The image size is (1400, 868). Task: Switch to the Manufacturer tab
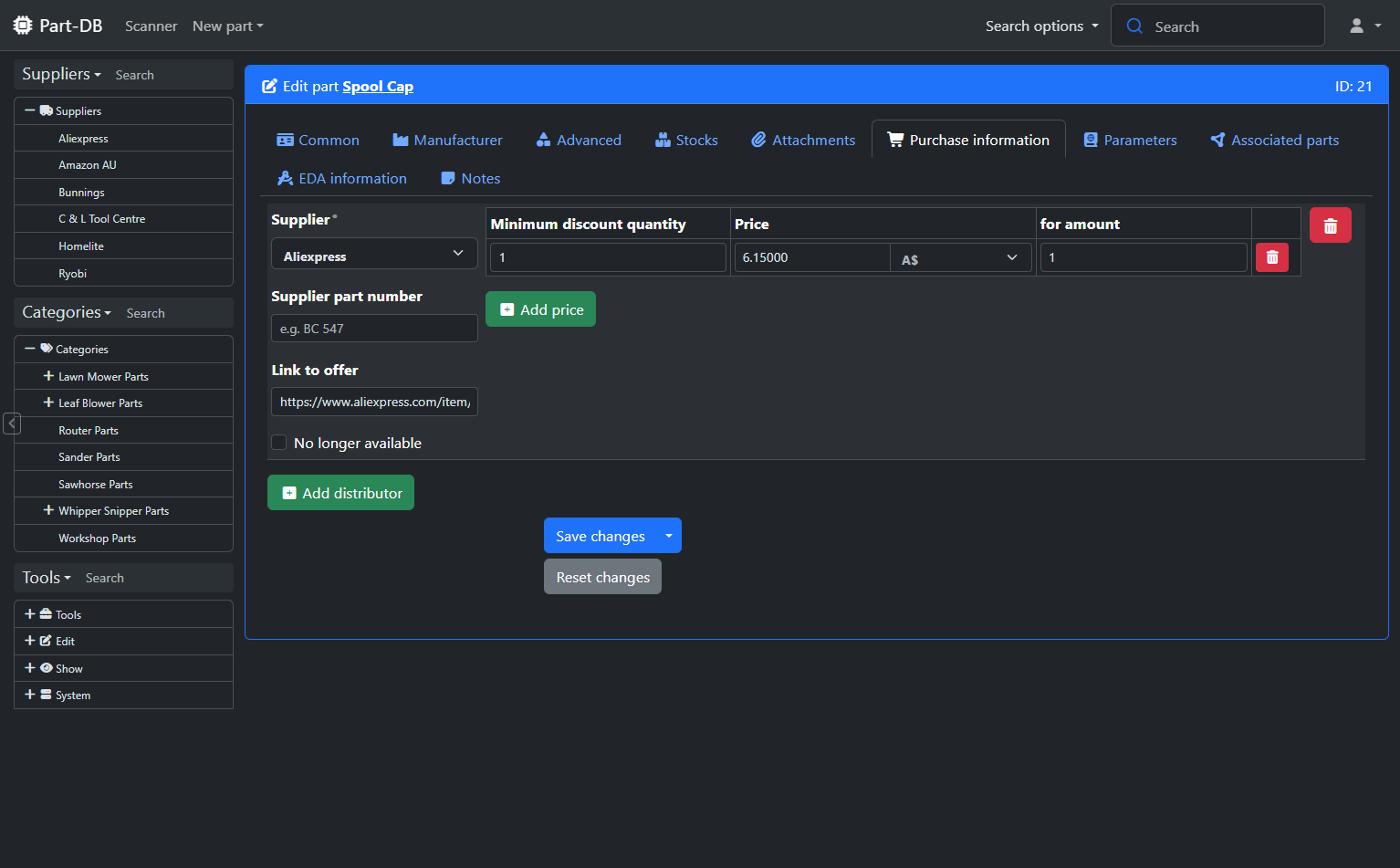(x=447, y=140)
